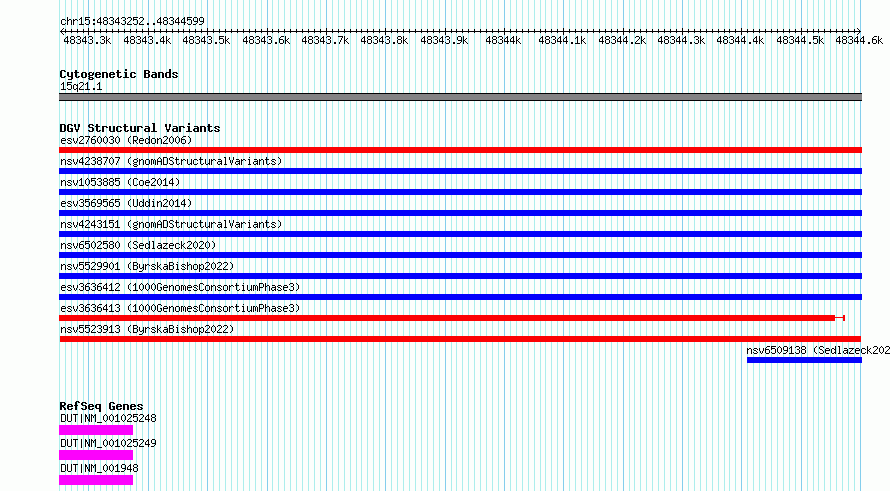
Task: Click the 15q21.1 band label
Action: pos(81,86)
